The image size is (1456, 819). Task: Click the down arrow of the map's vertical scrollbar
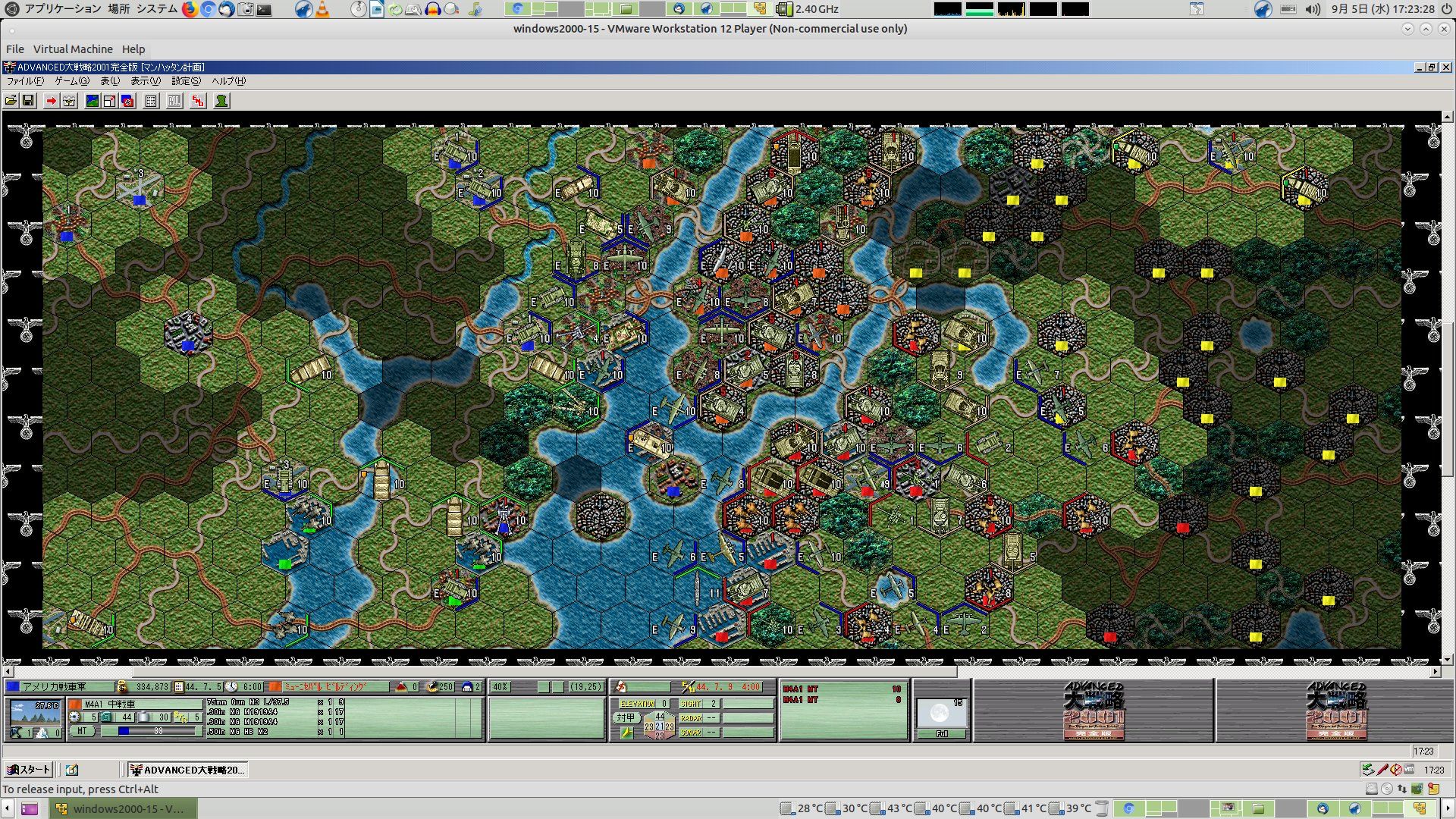click(x=1448, y=660)
